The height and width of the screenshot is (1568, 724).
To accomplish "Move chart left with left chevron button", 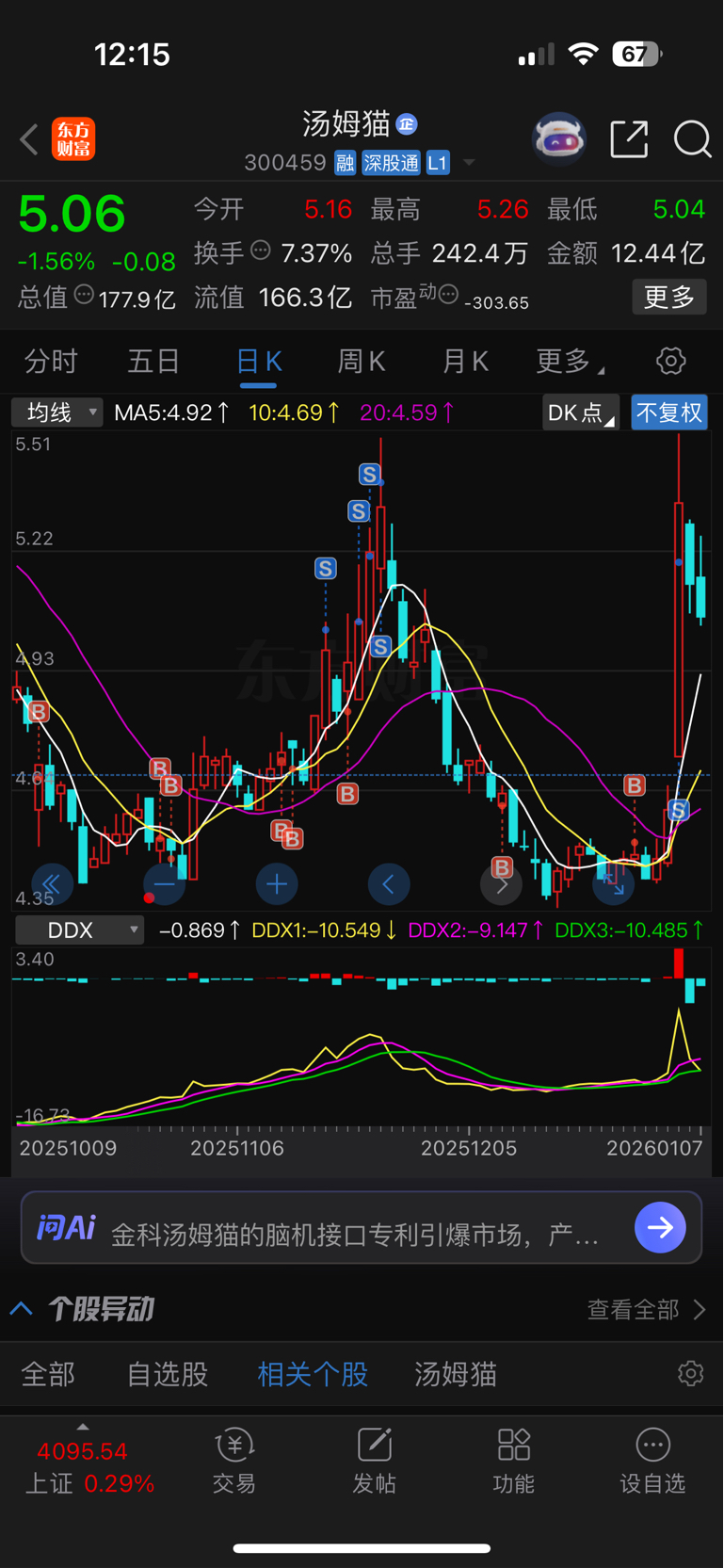I will [x=389, y=884].
